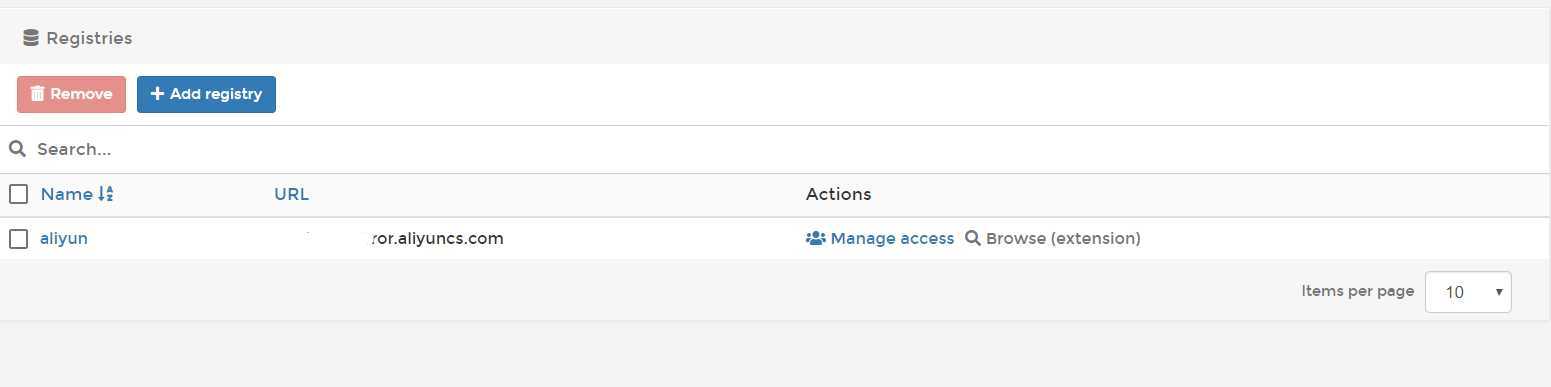Click the Manage access users icon

tap(815, 238)
